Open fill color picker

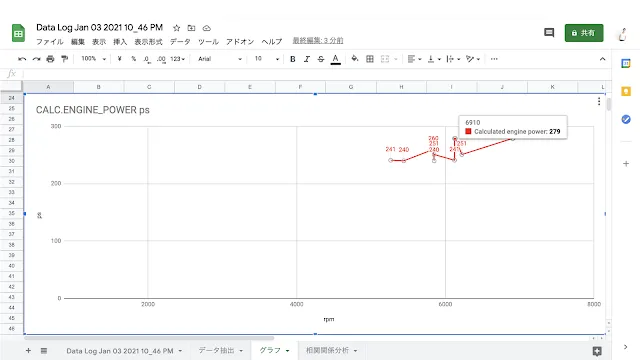(355, 59)
